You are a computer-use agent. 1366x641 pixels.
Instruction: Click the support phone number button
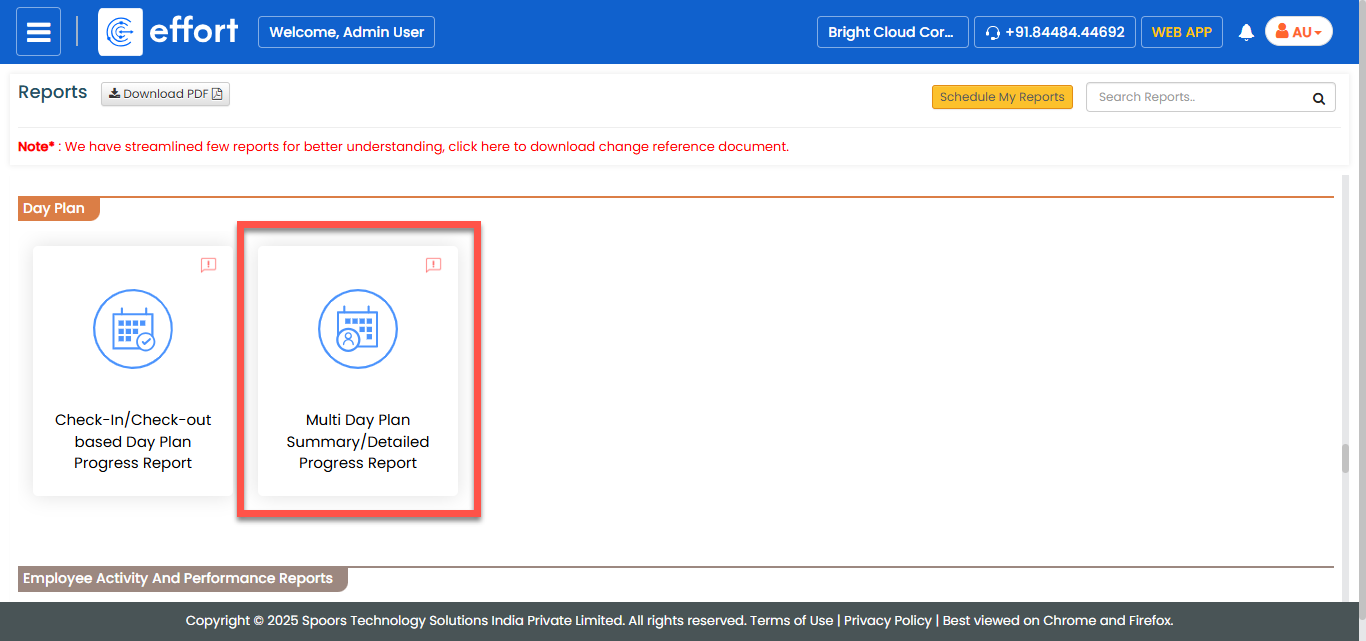tap(1055, 32)
